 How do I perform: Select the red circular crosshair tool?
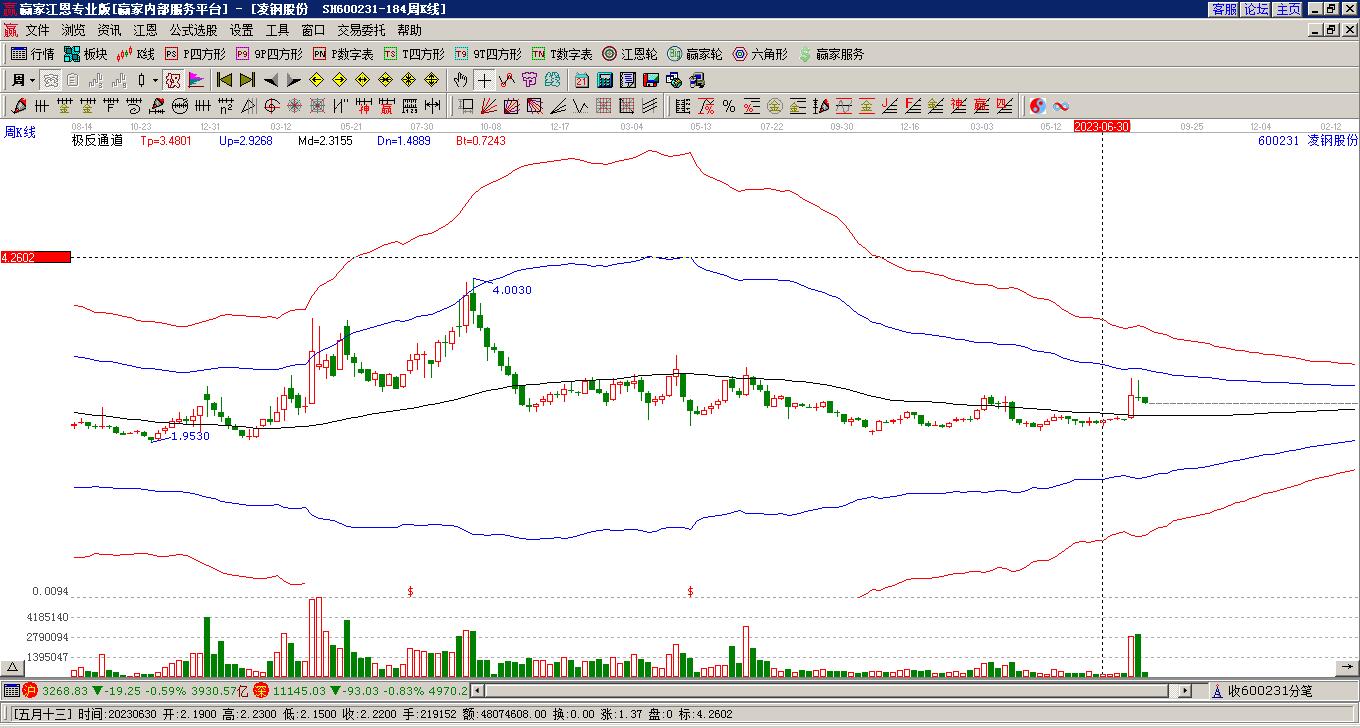tap(271, 106)
